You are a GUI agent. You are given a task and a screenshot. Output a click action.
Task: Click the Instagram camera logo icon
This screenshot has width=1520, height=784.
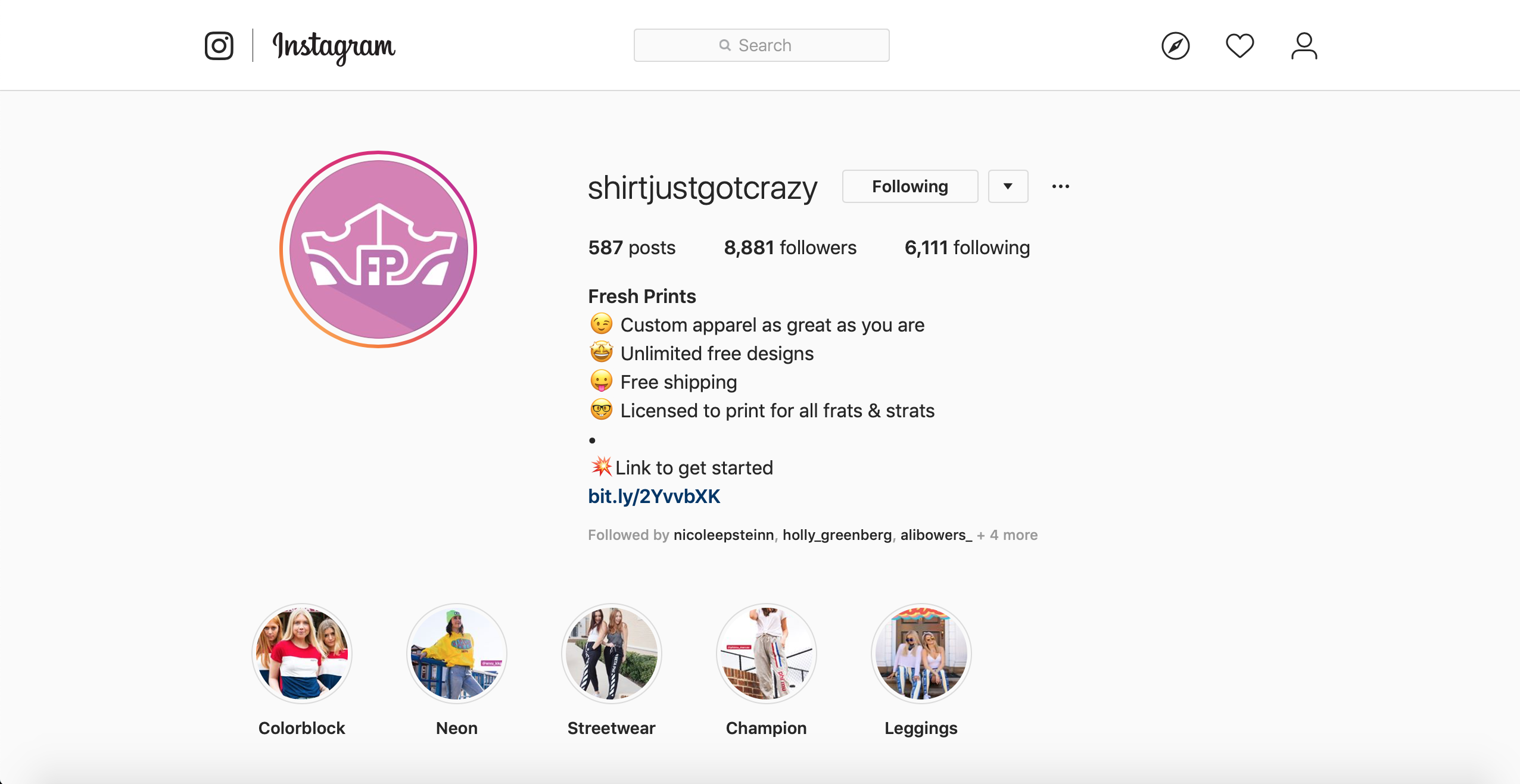(x=219, y=46)
